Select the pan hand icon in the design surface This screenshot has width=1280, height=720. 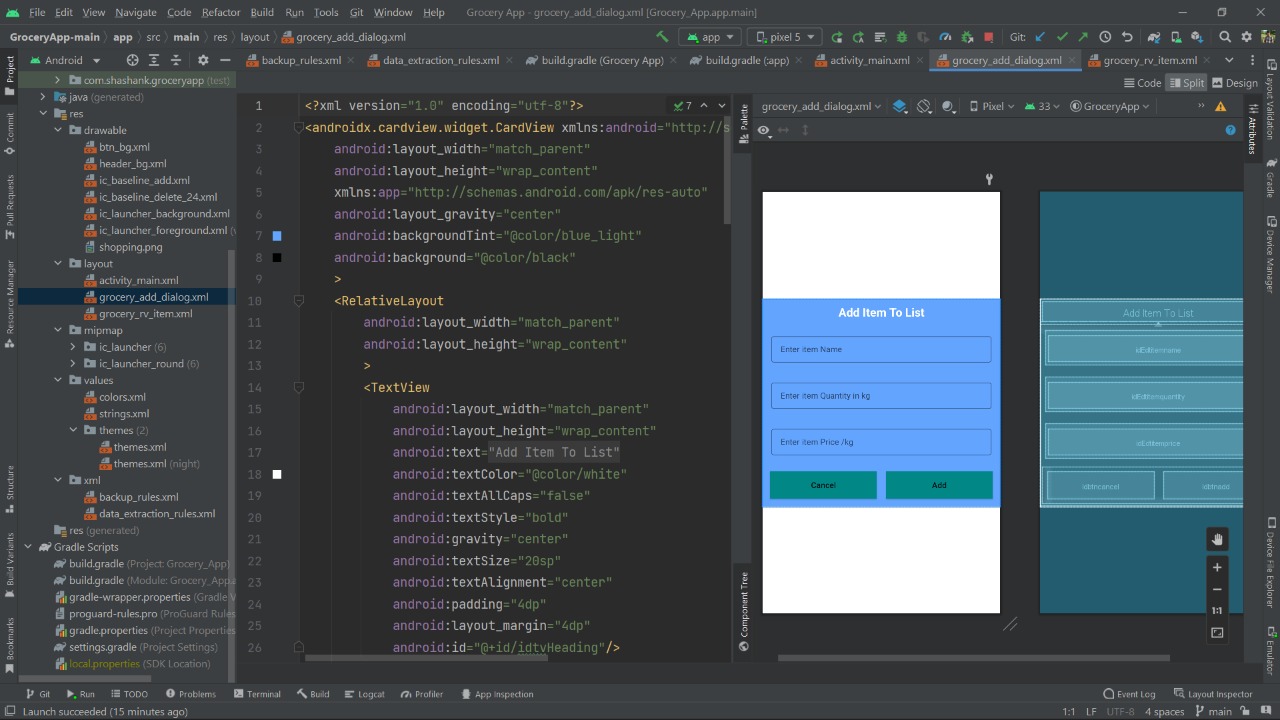[x=1217, y=539]
